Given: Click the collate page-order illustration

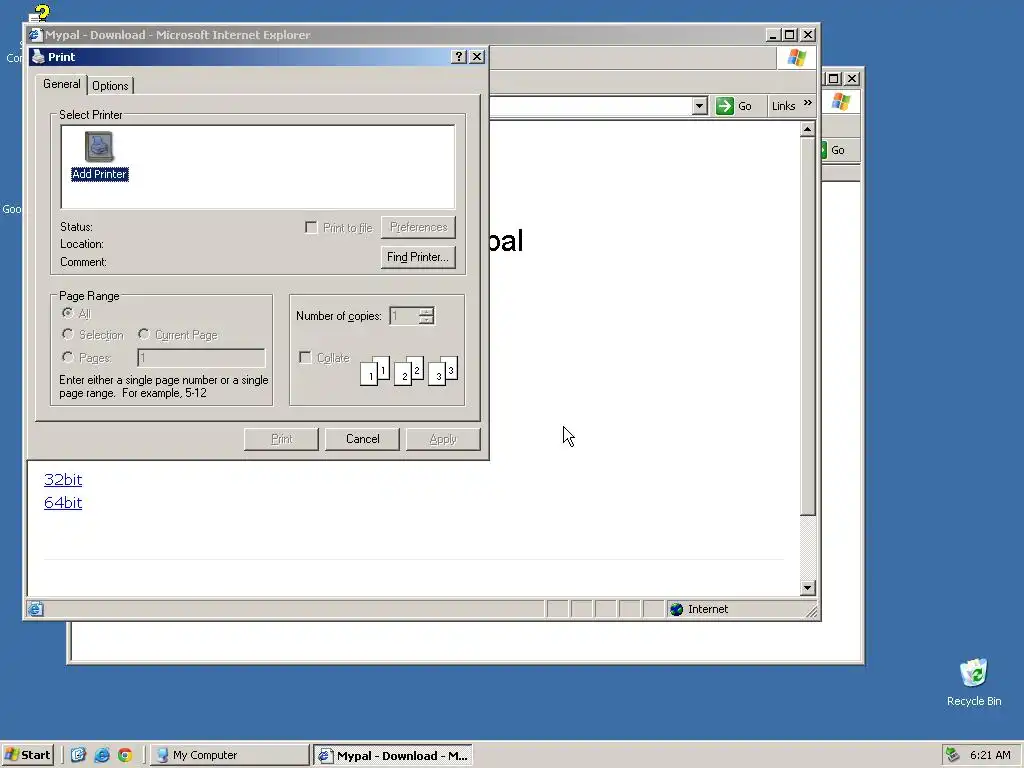Looking at the screenshot, I should [x=409, y=370].
